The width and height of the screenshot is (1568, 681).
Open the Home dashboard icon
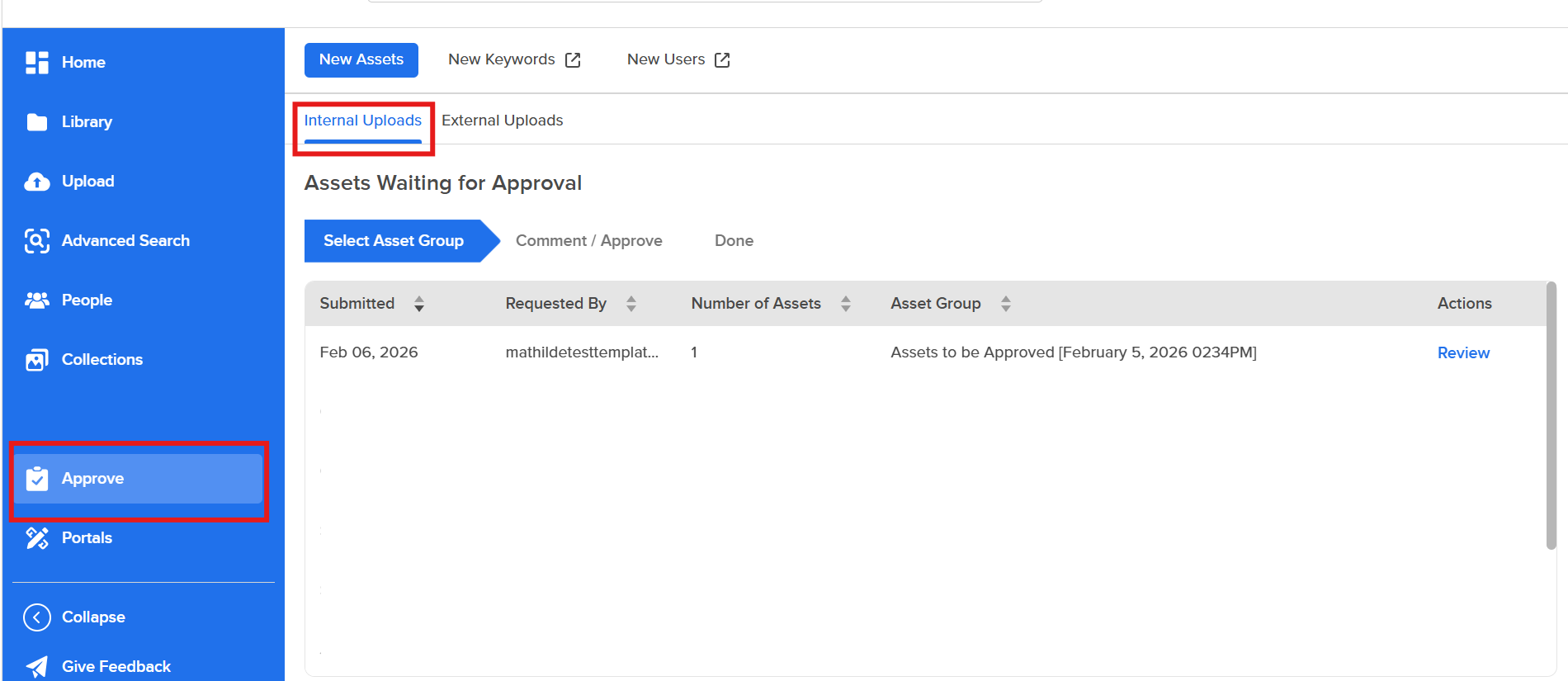pos(36,63)
